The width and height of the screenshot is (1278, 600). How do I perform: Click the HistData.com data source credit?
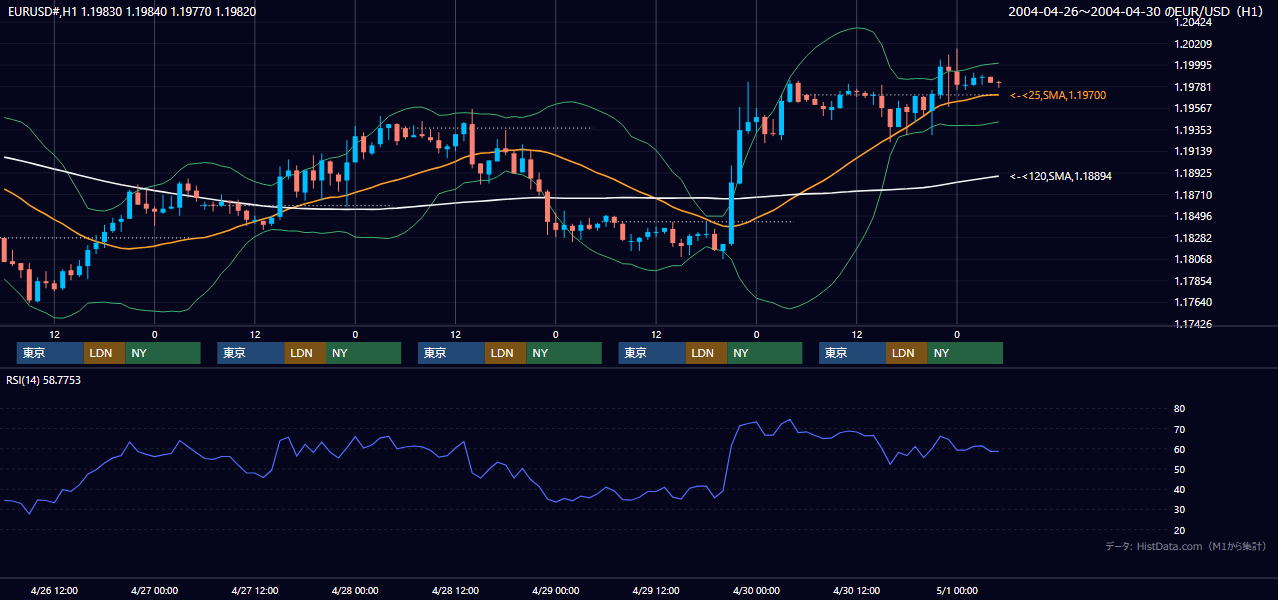tap(1186, 546)
